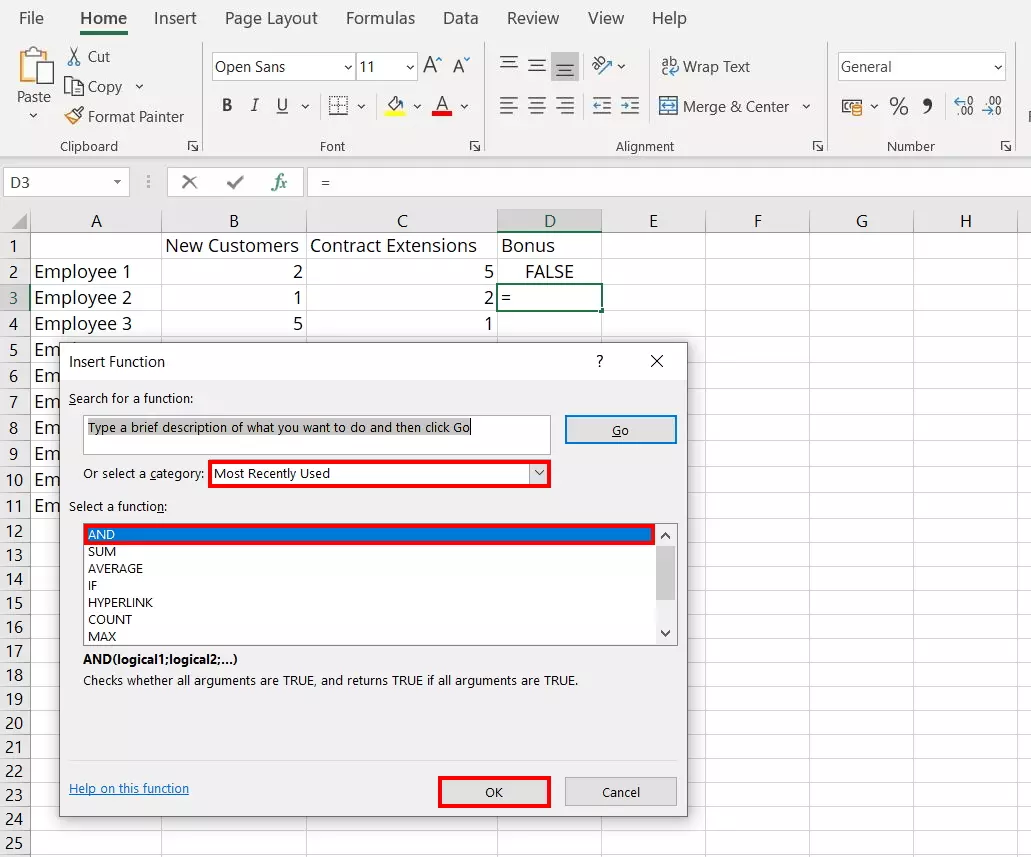Viewport: 1031px width, 857px height.
Task: Decrease decimal places
Action: click(x=992, y=105)
